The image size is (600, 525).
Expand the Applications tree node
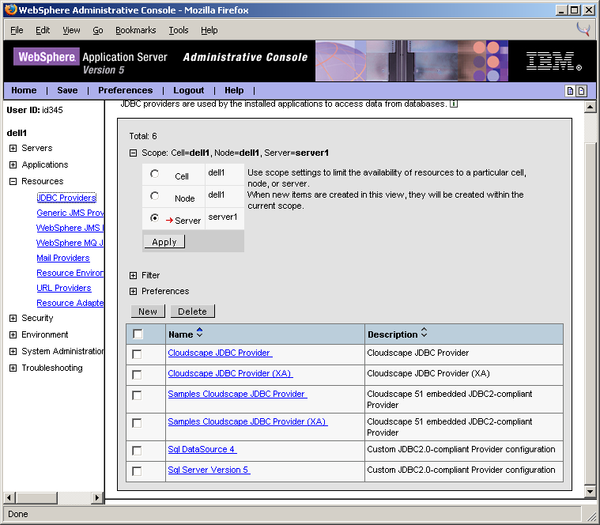click(13, 165)
